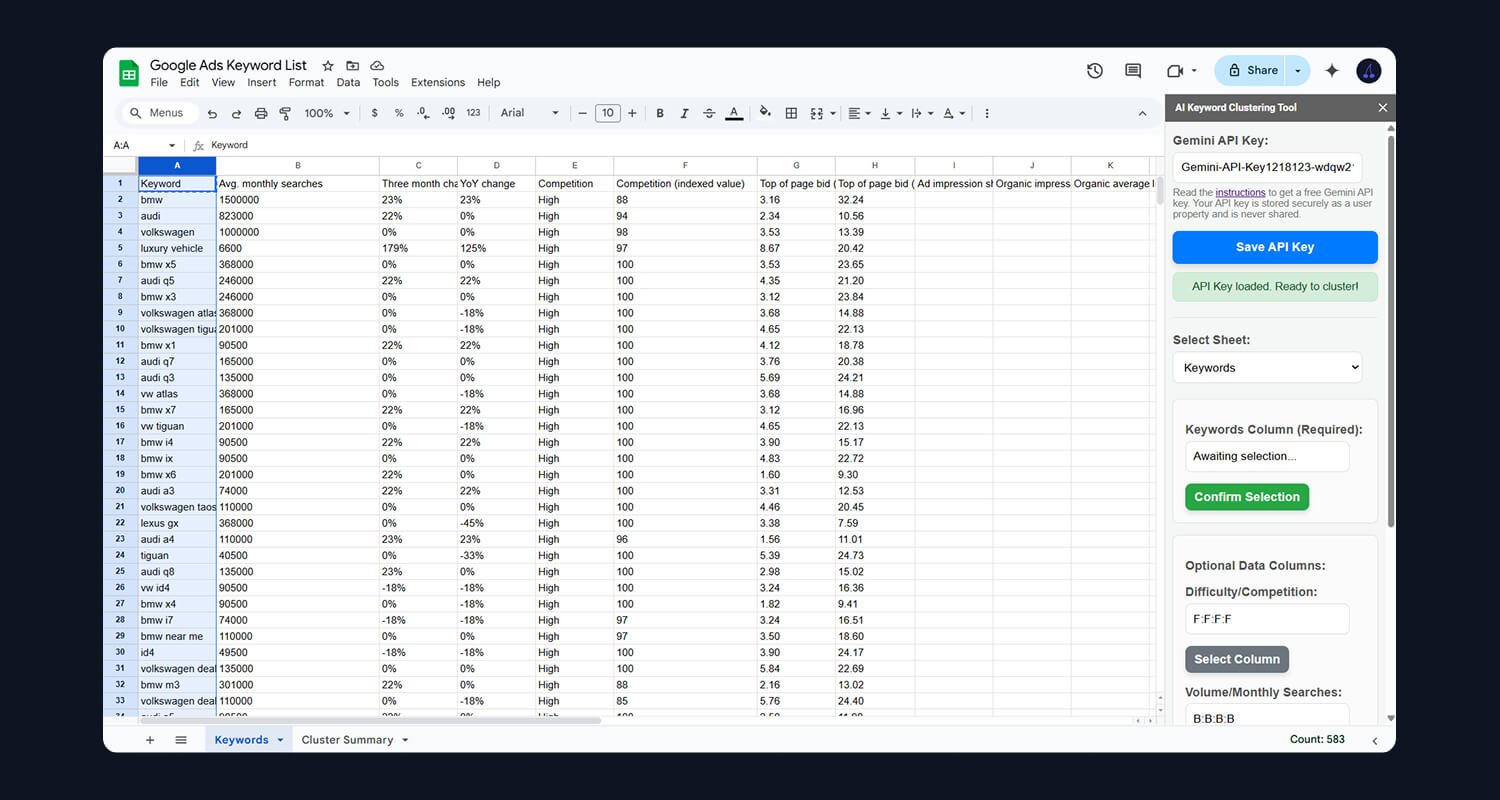Open fill color bucket picker
Viewport: 1500px width, 800px height.
[x=765, y=113]
